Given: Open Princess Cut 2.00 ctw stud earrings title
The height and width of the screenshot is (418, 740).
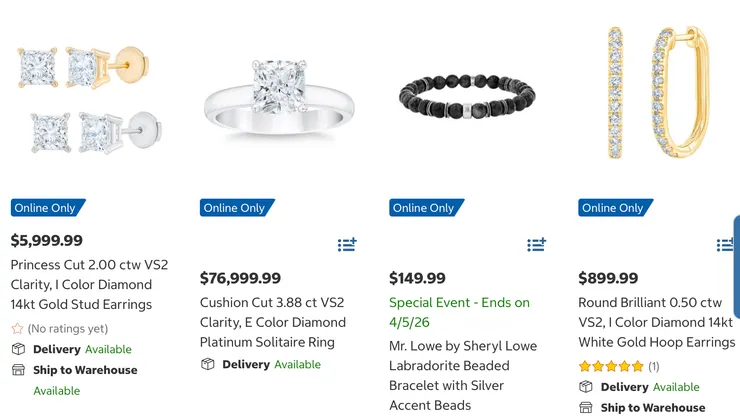Looking at the screenshot, I should (89, 284).
